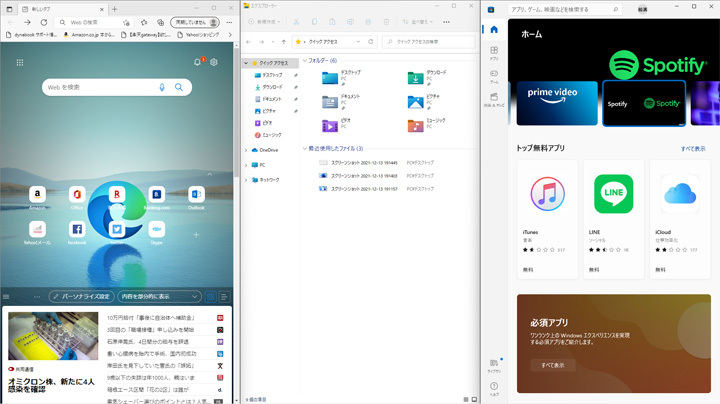Open Yahoo shopping bookmark in favorites bar
Viewport: 720px width, 404px height.
click(198, 34)
